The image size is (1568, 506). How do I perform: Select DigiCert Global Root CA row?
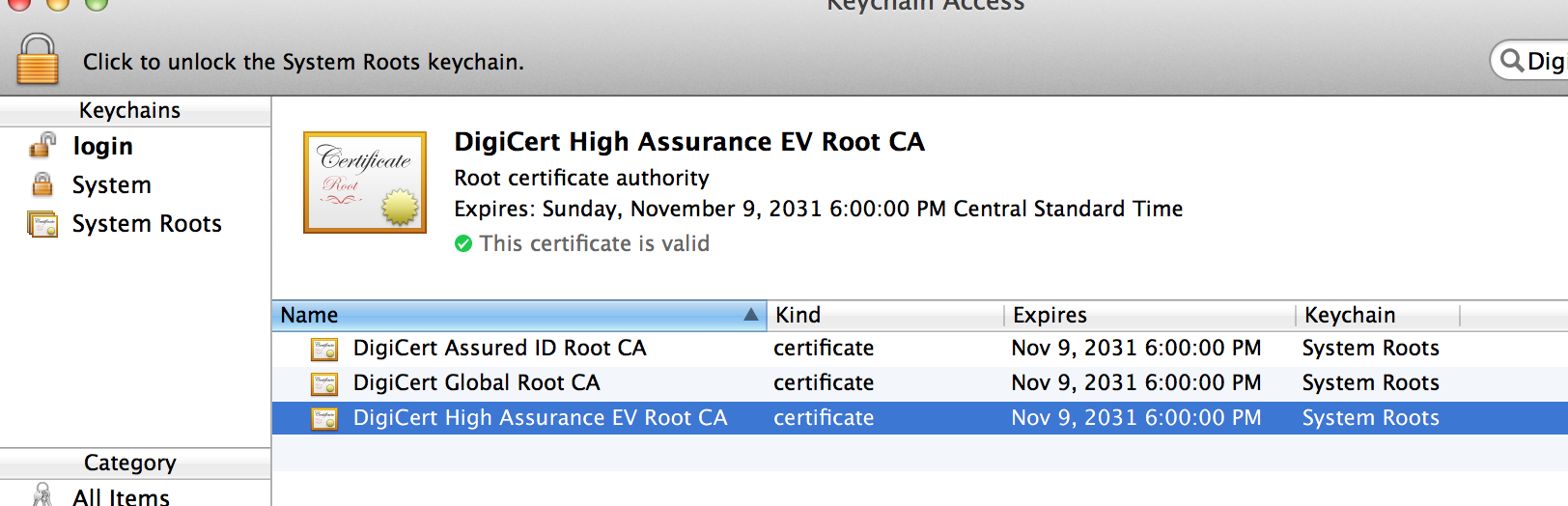pos(920,383)
